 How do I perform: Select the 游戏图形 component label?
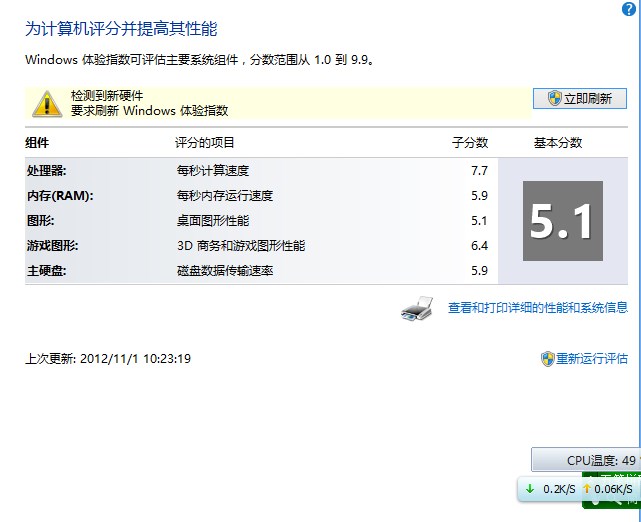52,246
